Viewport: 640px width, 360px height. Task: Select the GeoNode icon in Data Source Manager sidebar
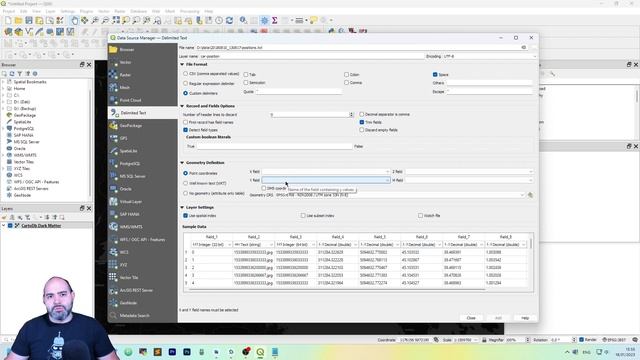pos(113,303)
